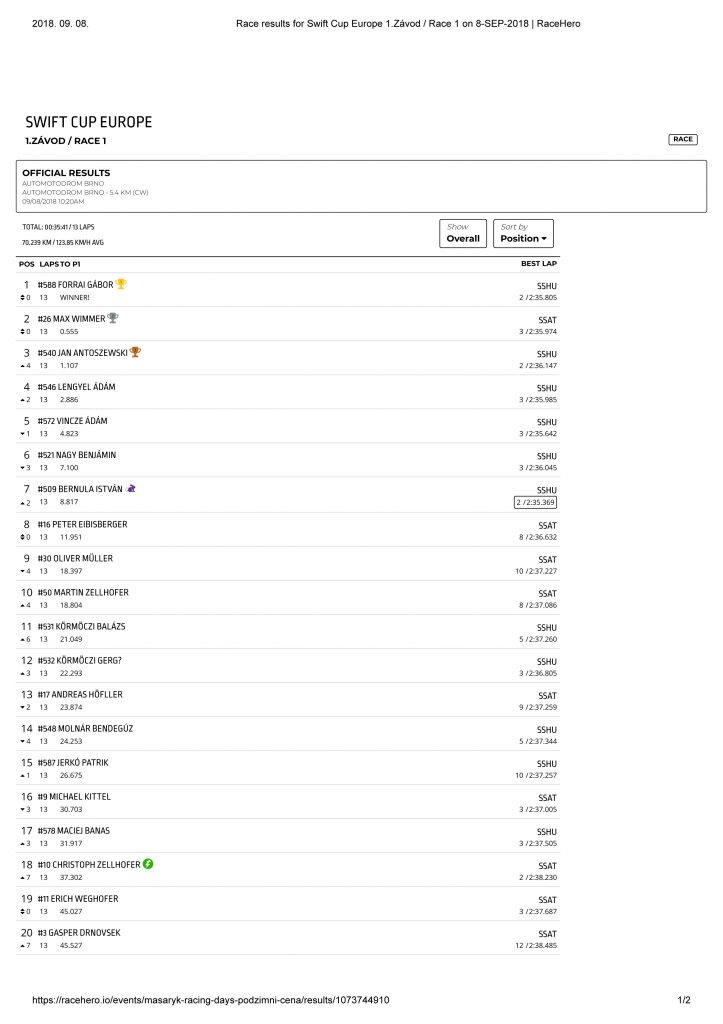The image size is (723, 1024).
Task: Click the purple rabbit icon by Bernula István
Action: (x=131, y=488)
